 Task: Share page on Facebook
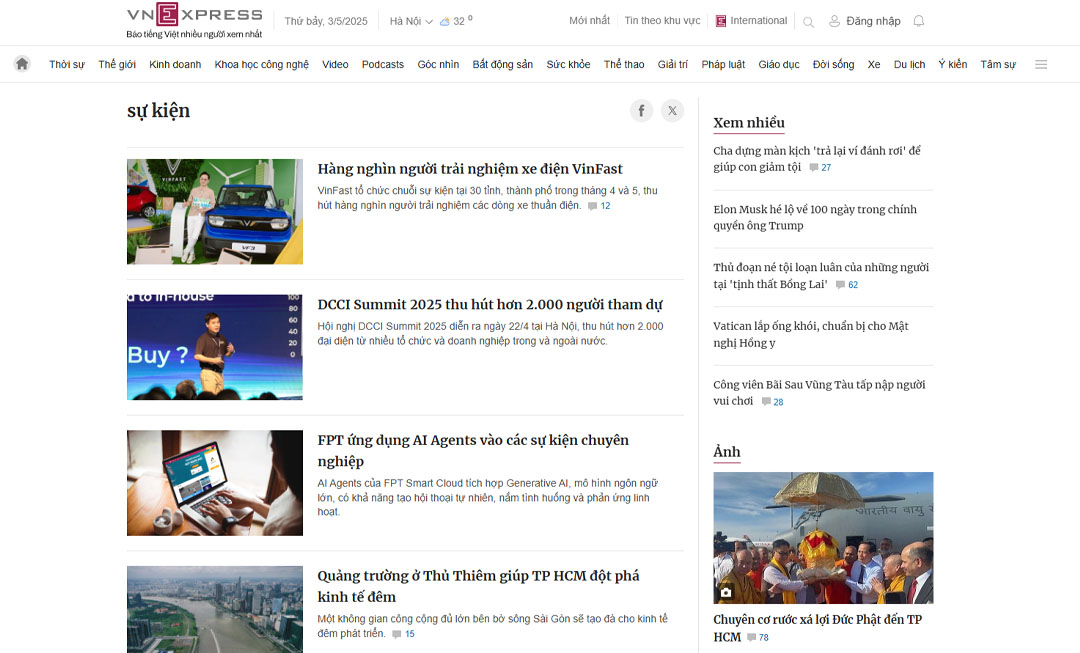click(641, 111)
